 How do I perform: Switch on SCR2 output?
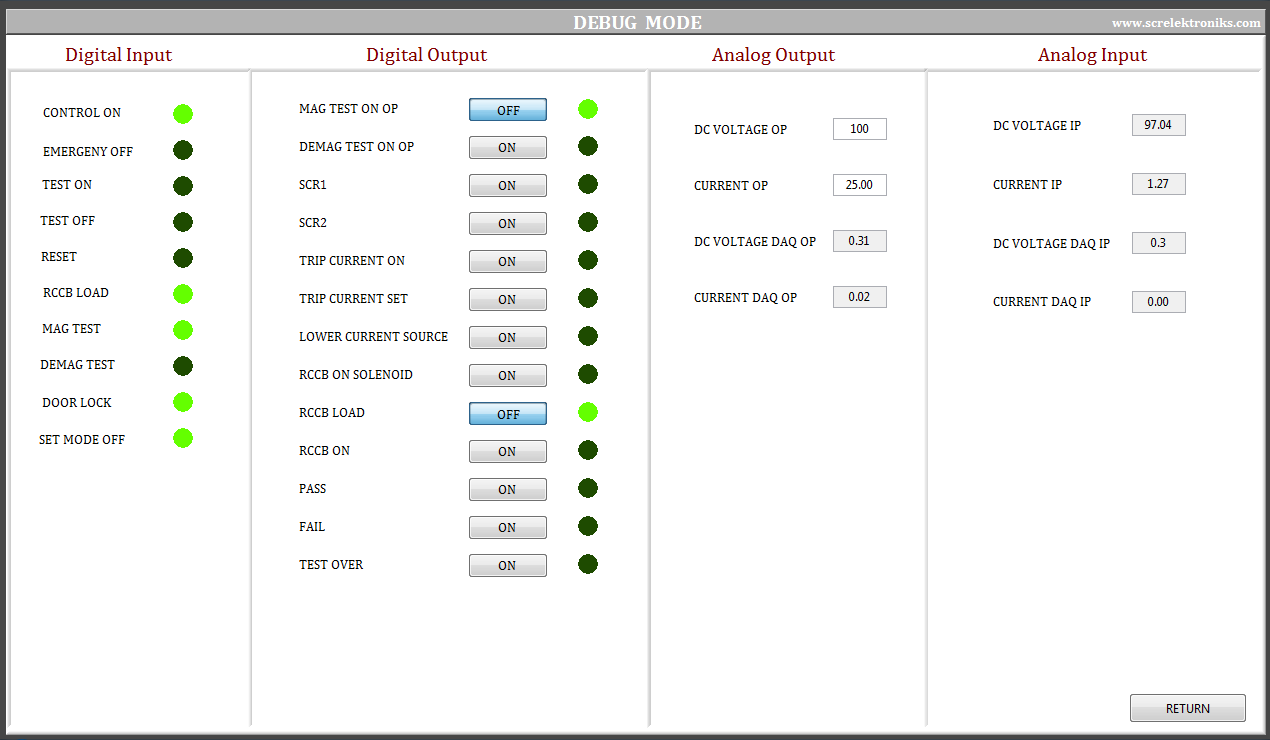click(508, 224)
